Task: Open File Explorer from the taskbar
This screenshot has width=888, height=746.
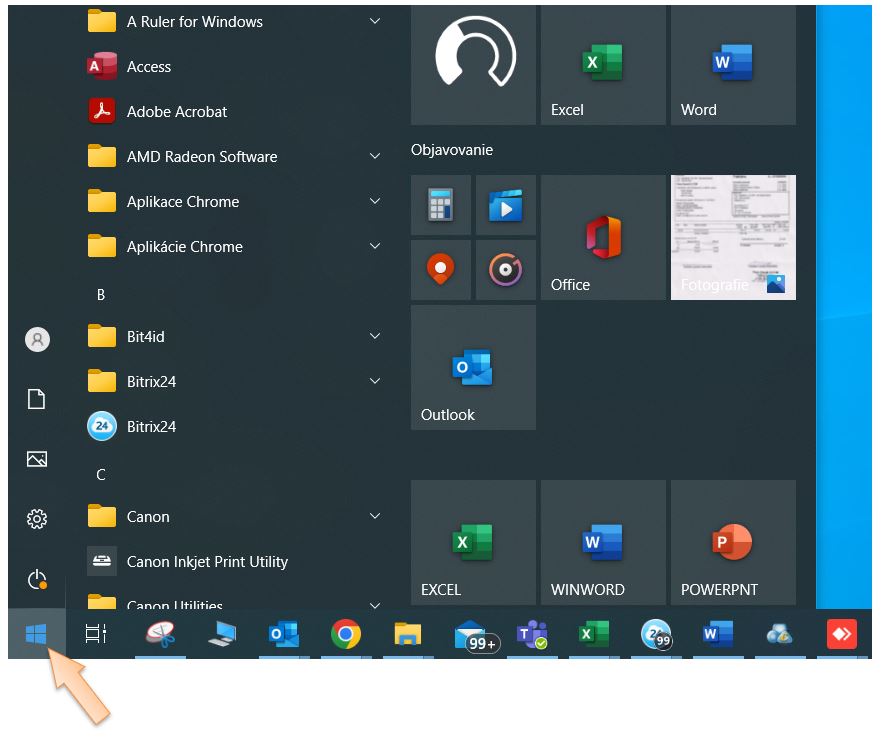Action: [407, 634]
